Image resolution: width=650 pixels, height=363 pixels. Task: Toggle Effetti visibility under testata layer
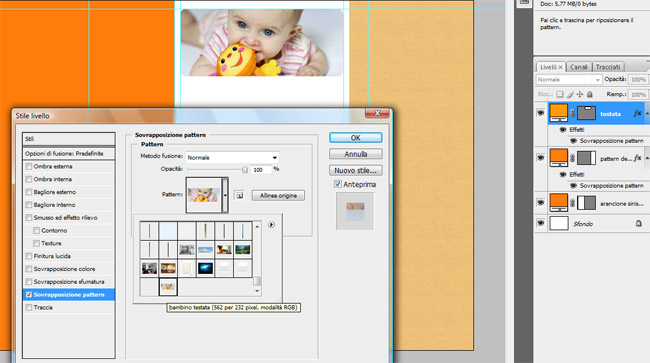[x=563, y=130]
